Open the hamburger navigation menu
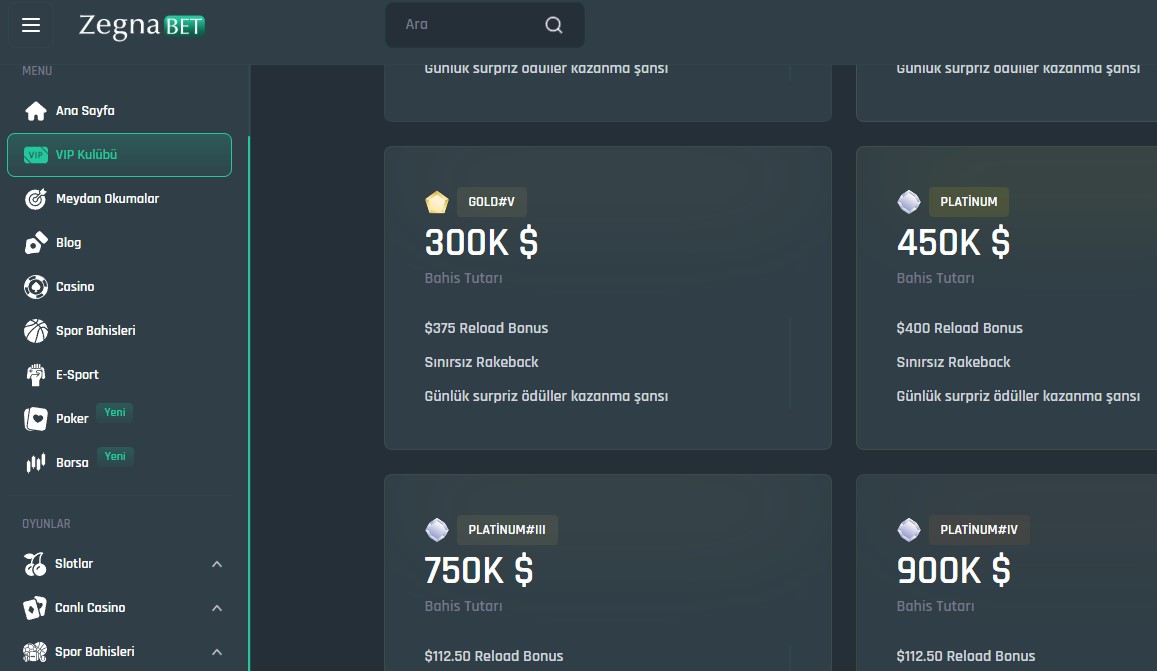This screenshot has width=1157, height=671. click(x=31, y=25)
